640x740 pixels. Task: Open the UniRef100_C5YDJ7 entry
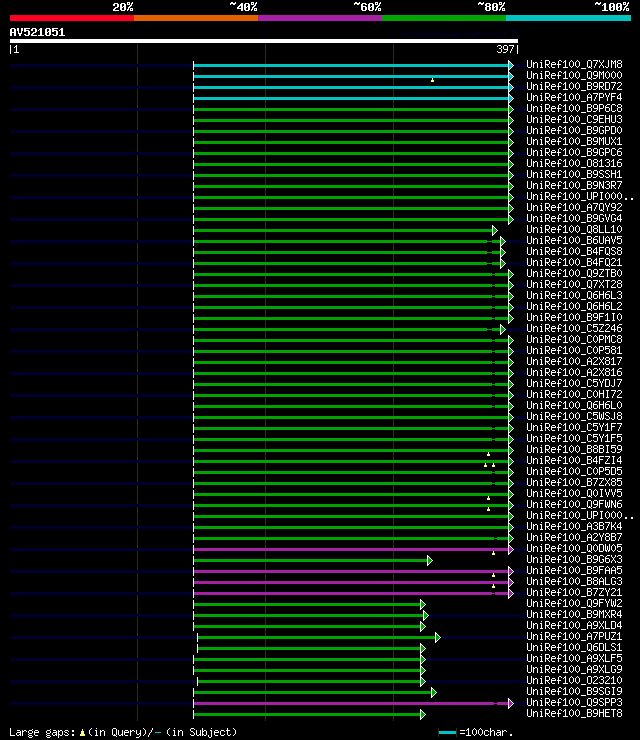[x=574, y=383]
